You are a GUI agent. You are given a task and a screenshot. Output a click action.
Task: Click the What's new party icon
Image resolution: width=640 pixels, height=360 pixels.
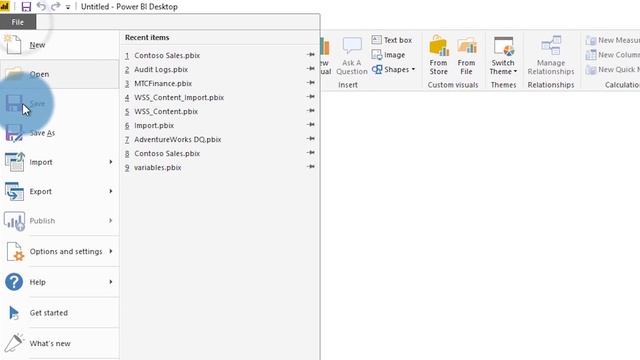[14, 343]
